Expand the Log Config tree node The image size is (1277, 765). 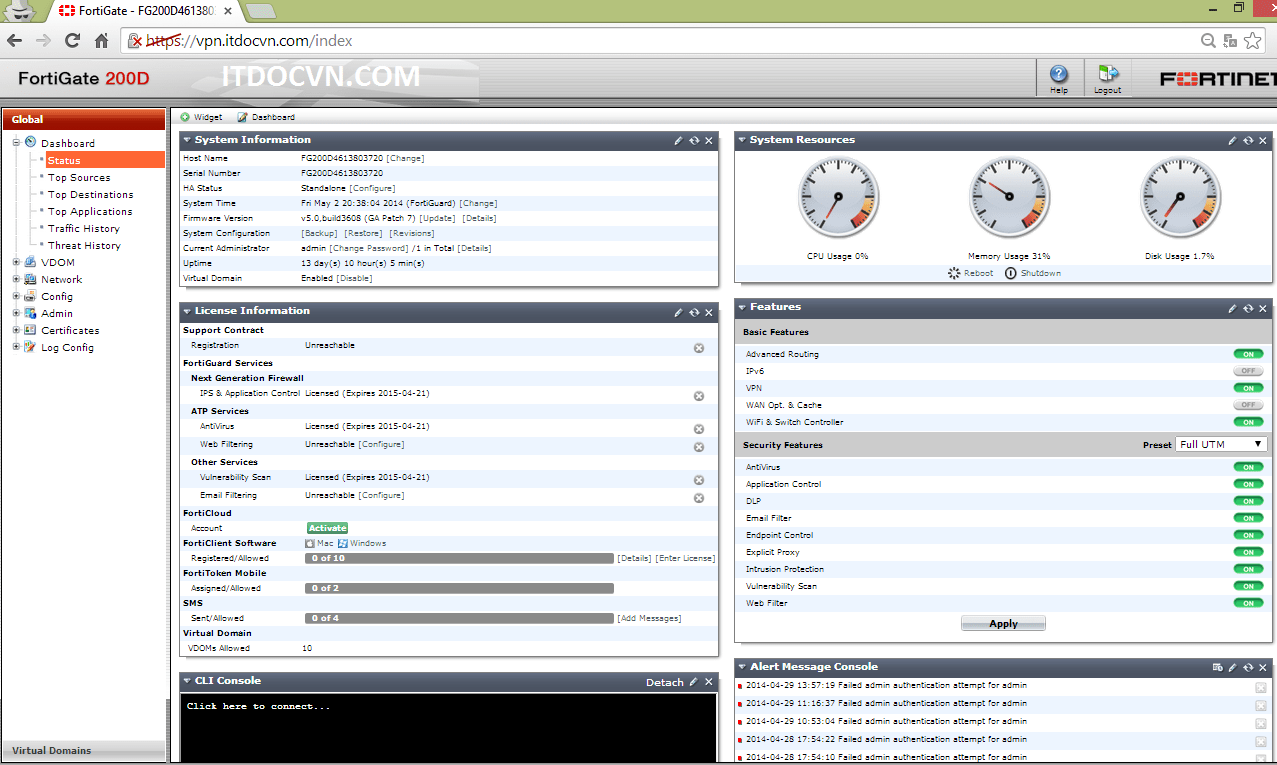tap(16, 348)
